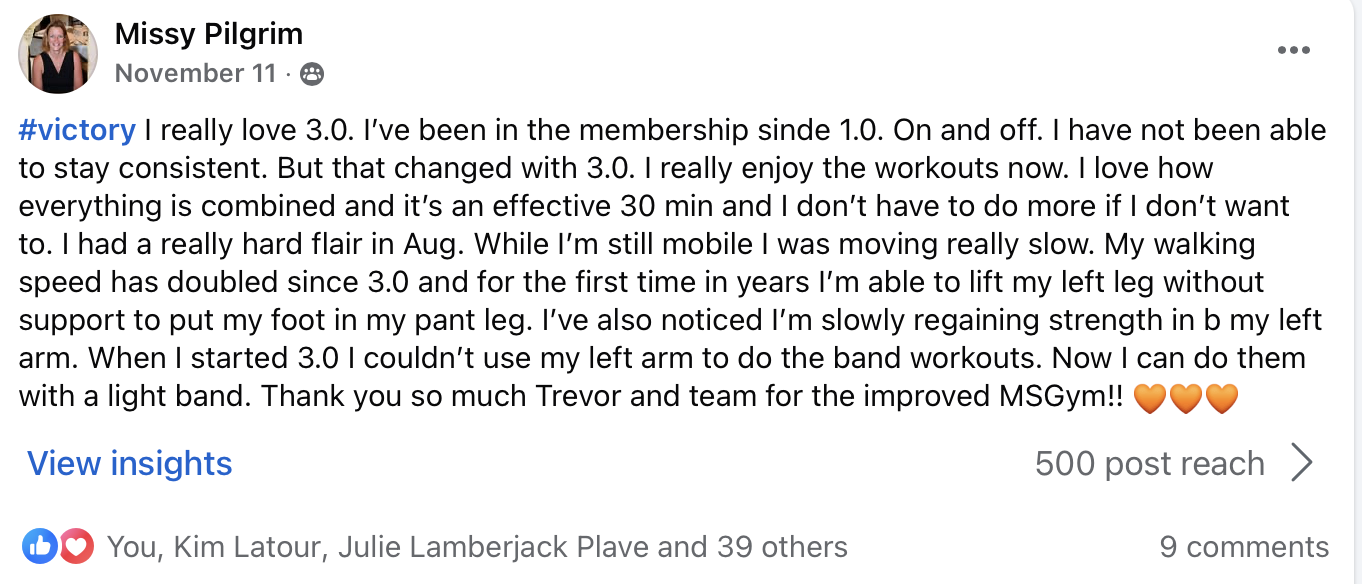
Task: Click the group audience icon beside date
Action: click(312, 74)
